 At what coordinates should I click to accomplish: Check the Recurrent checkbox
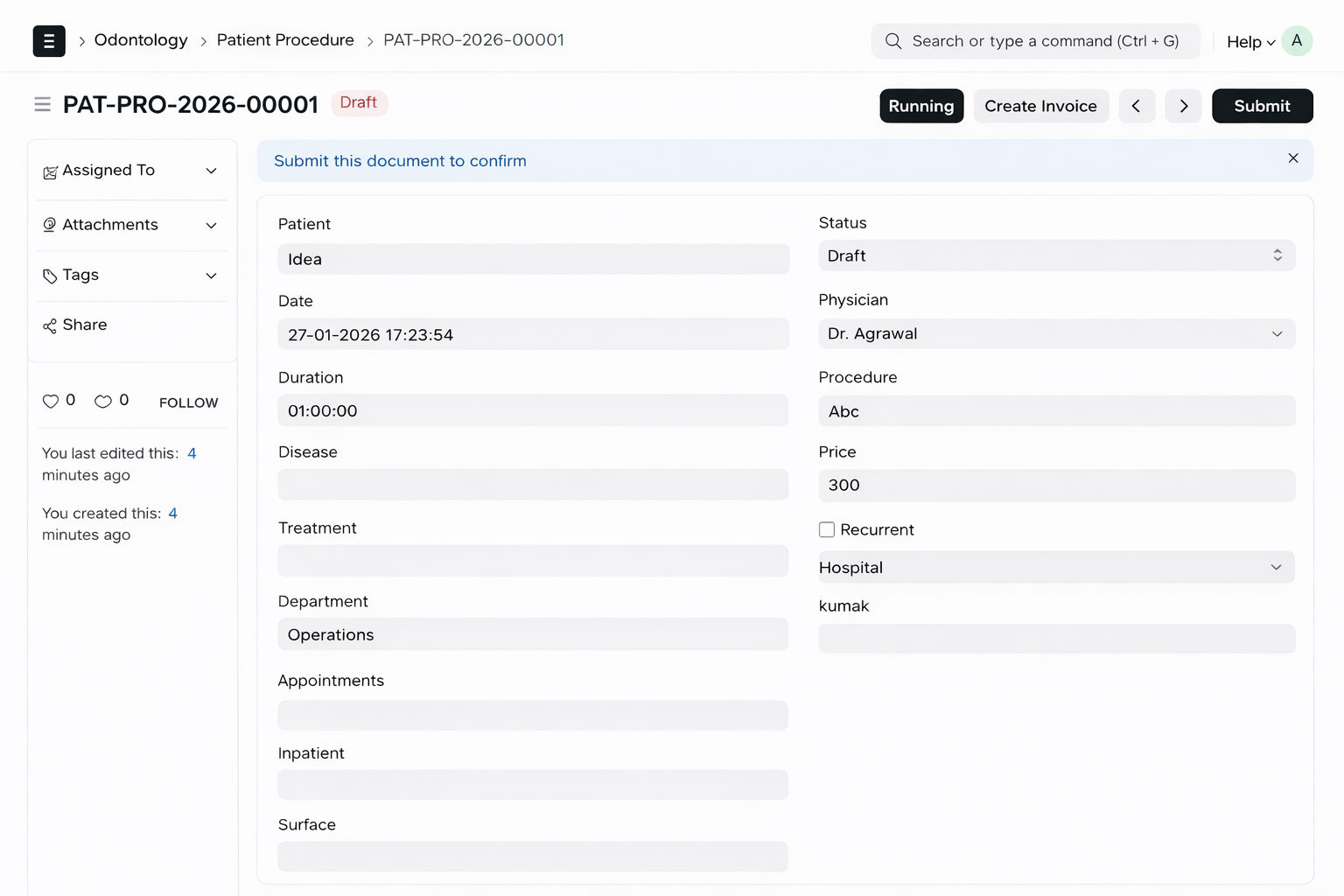(x=826, y=529)
